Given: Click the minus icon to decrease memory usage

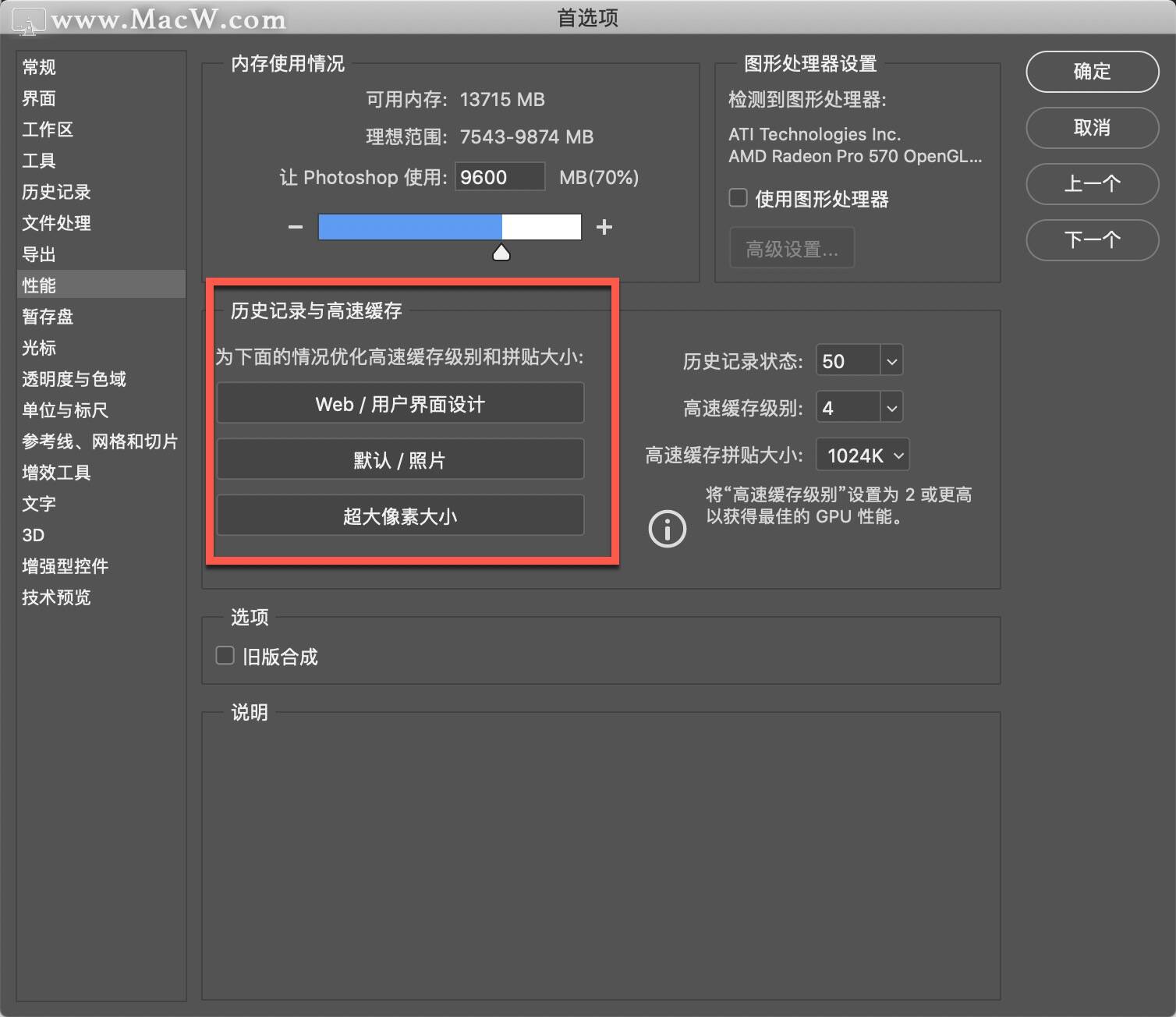Looking at the screenshot, I should 295,226.
